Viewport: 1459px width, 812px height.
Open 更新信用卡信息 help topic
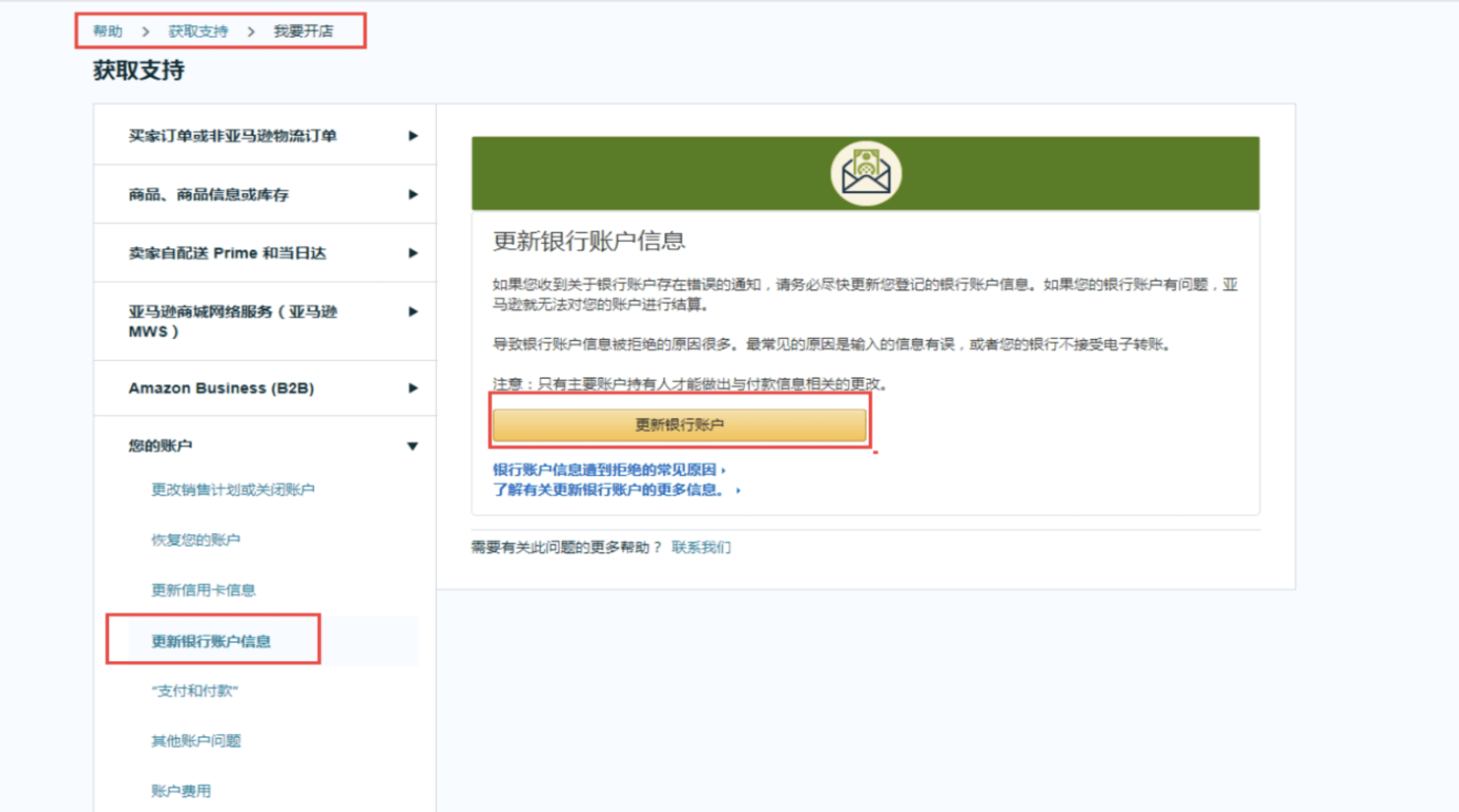203,590
